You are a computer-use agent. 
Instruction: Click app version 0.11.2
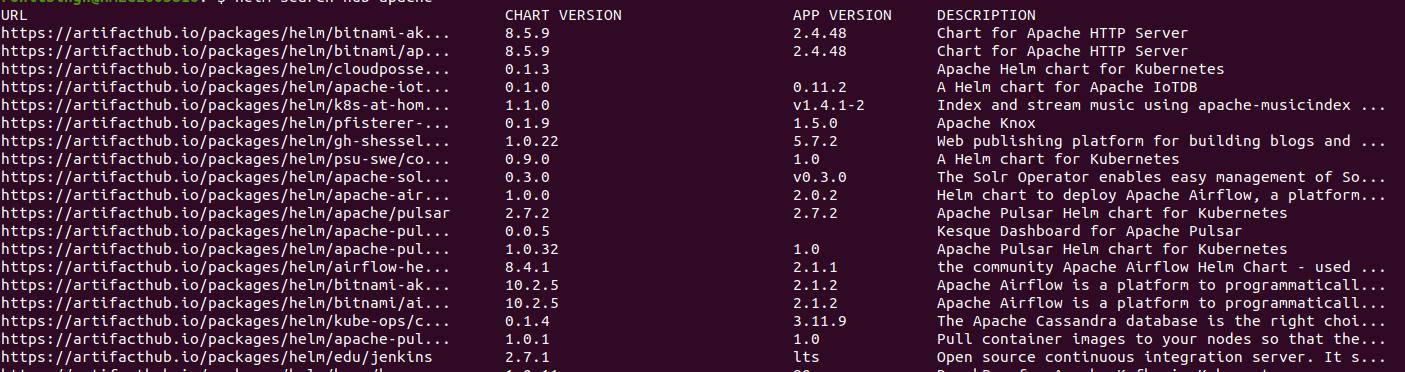point(820,87)
